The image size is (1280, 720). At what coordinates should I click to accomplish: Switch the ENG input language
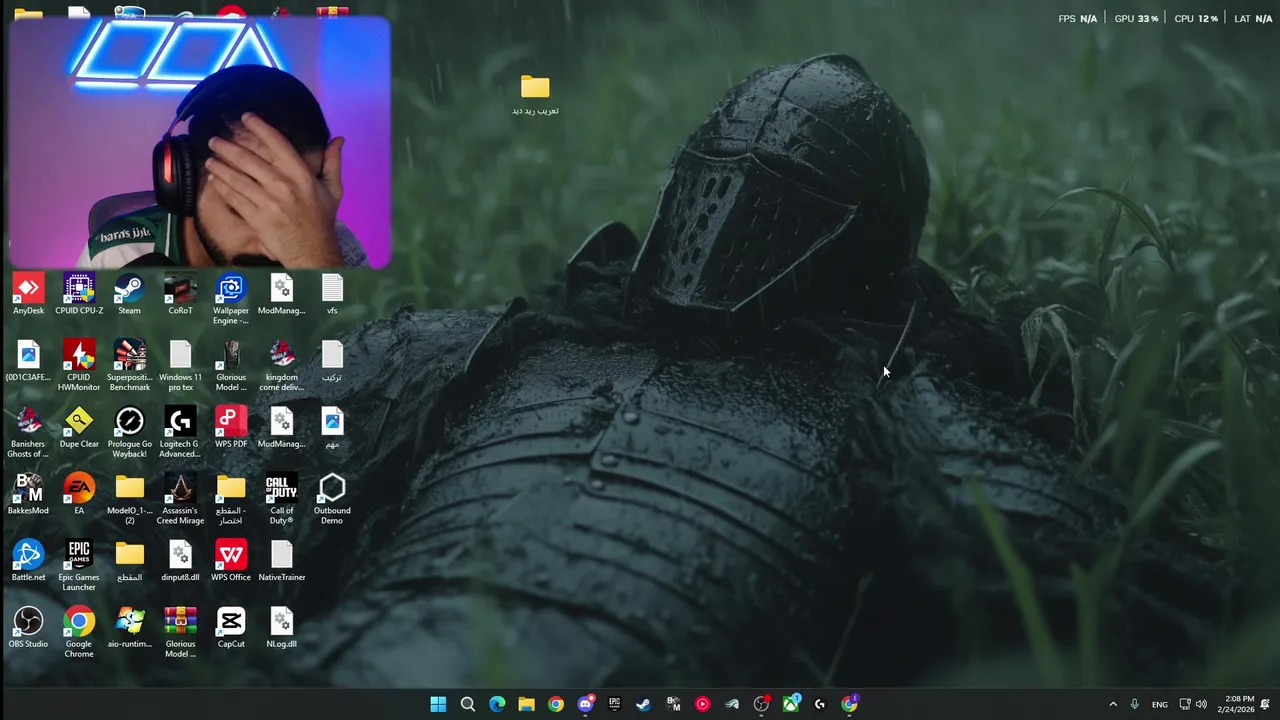(x=1159, y=704)
